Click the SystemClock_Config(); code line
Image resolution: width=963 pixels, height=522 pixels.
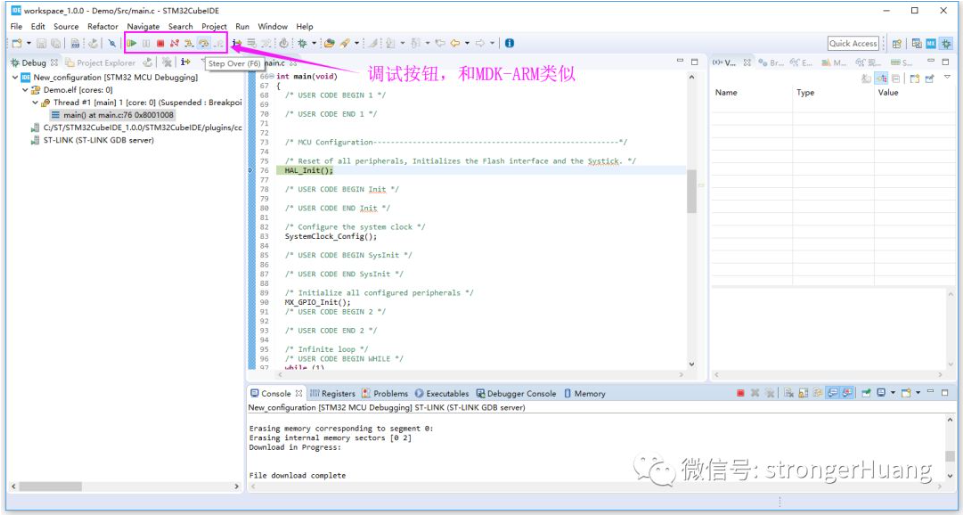point(331,236)
